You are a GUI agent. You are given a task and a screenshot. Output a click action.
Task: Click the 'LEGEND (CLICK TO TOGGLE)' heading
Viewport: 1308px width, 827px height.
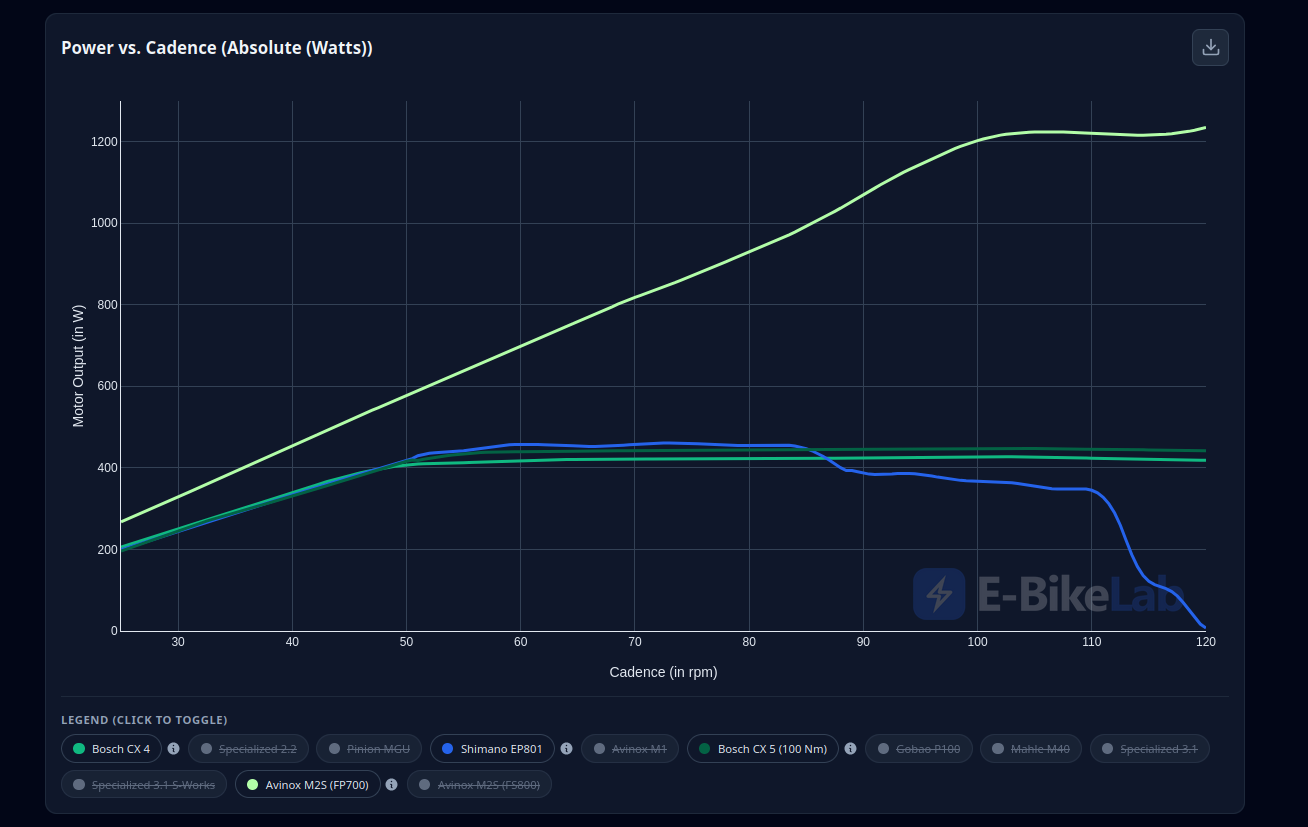coord(144,720)
